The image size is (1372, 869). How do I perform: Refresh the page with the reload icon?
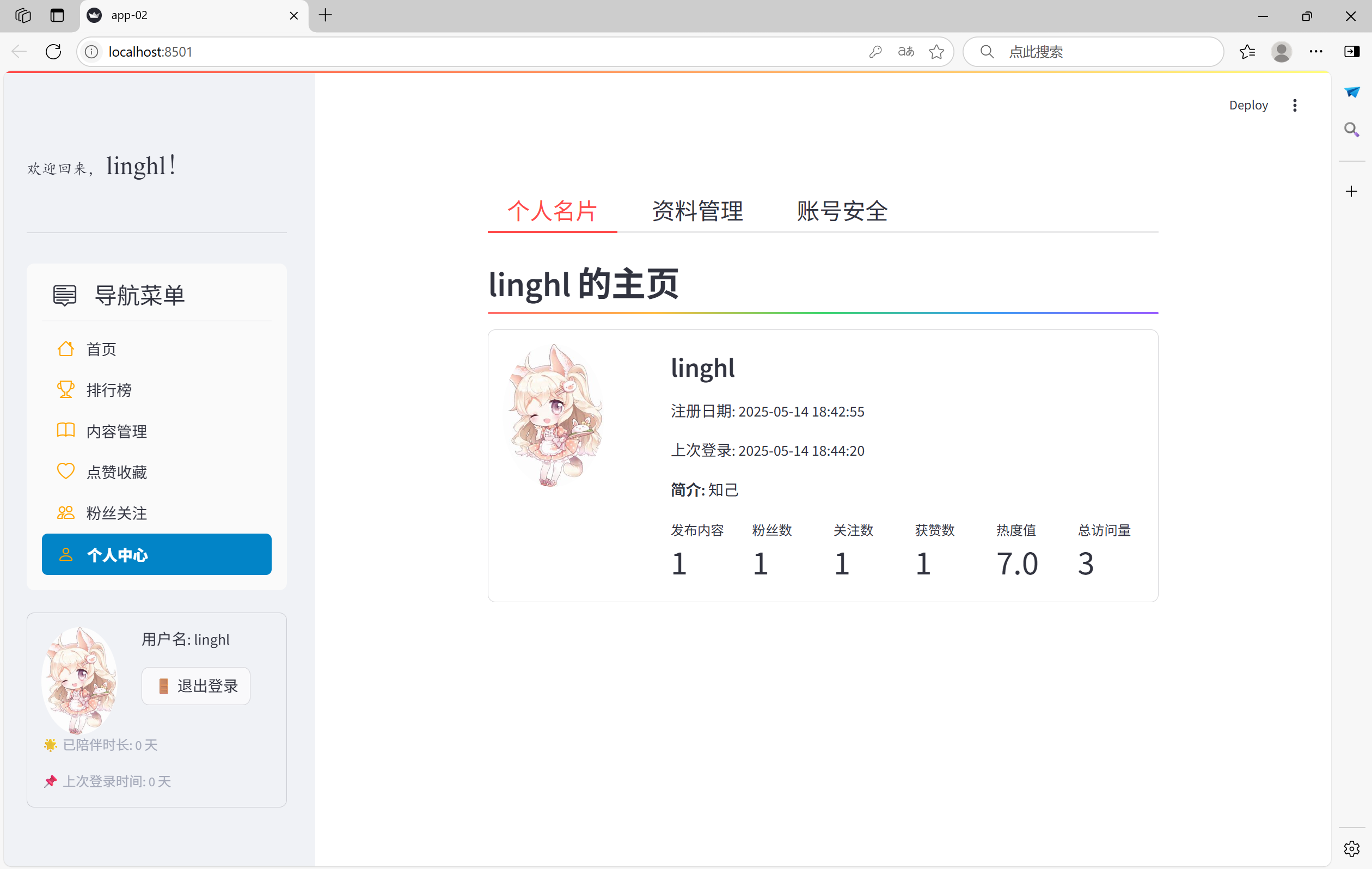point(53,52)
